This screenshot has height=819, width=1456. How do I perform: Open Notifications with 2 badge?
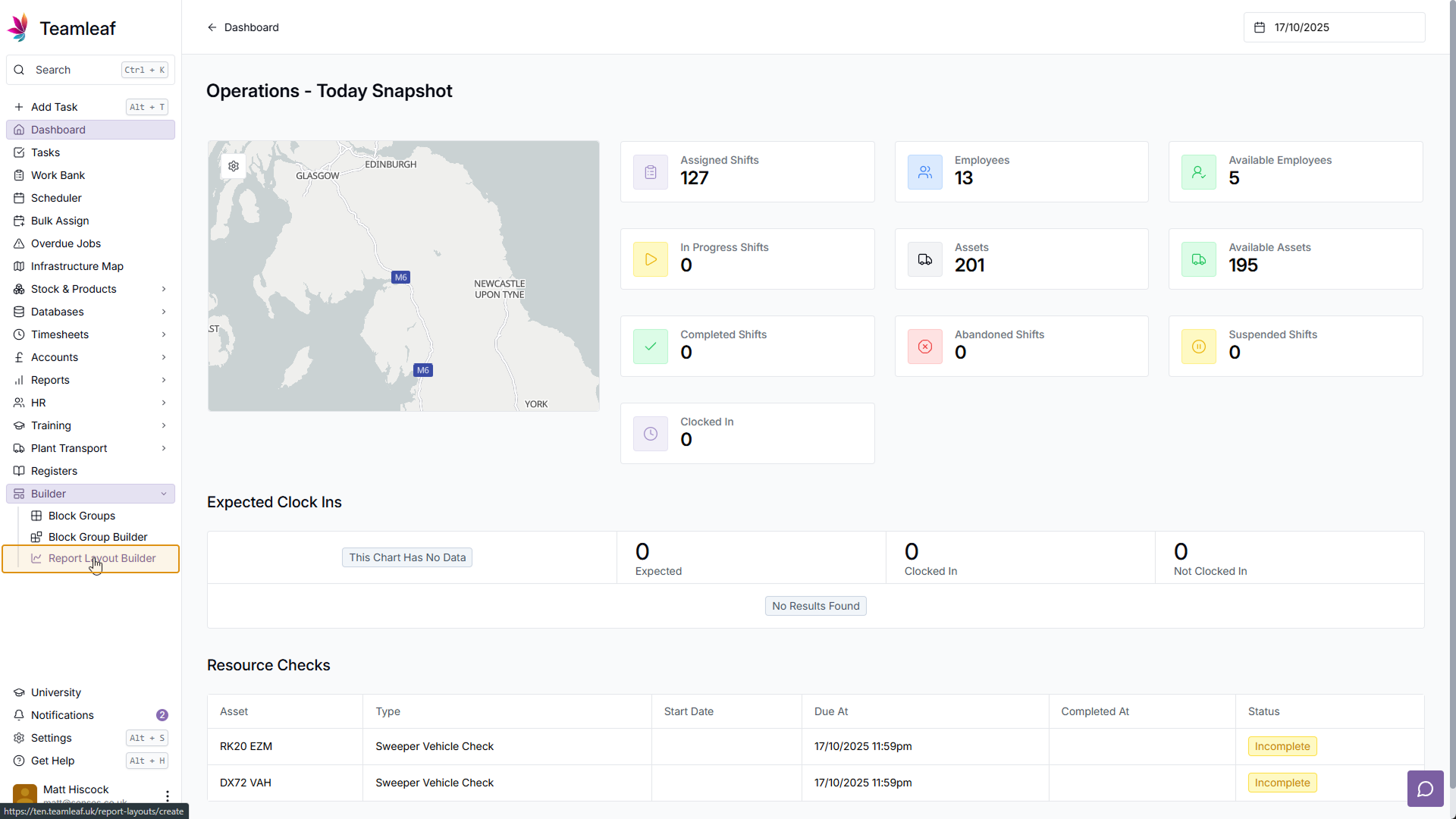62,715
